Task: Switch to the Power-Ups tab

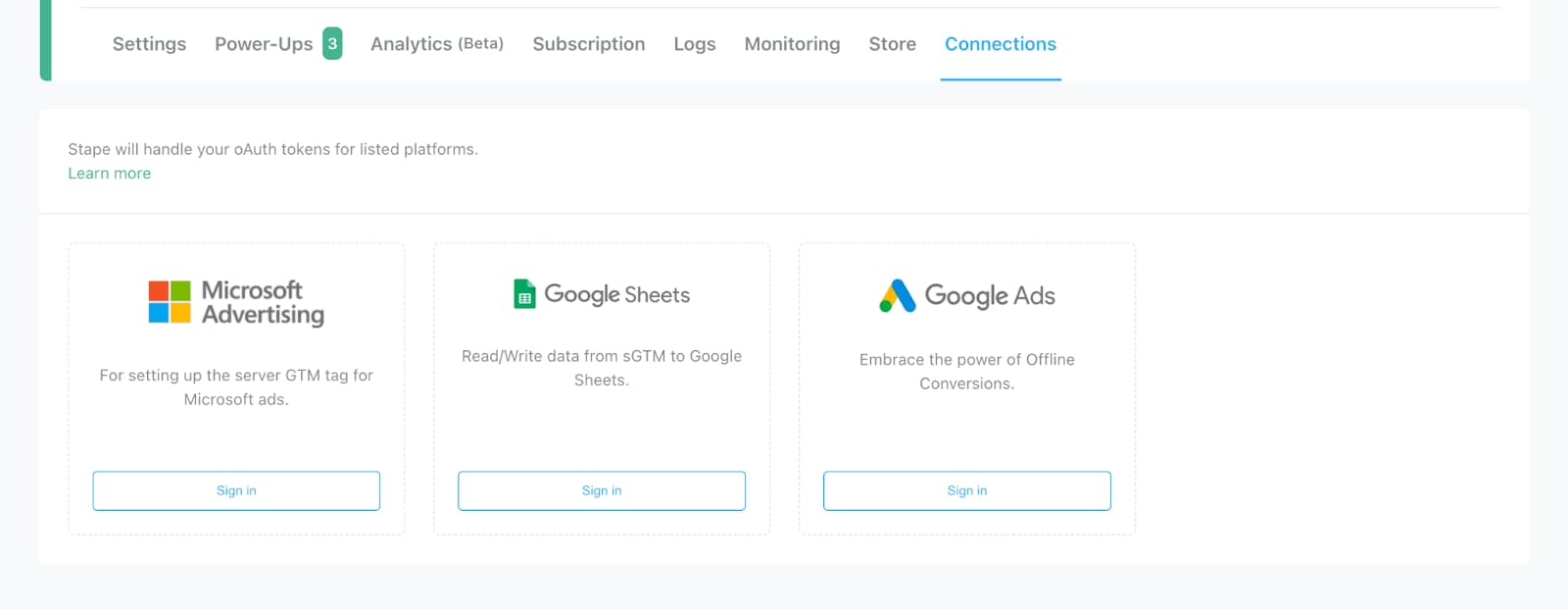Action: [264, 44]
